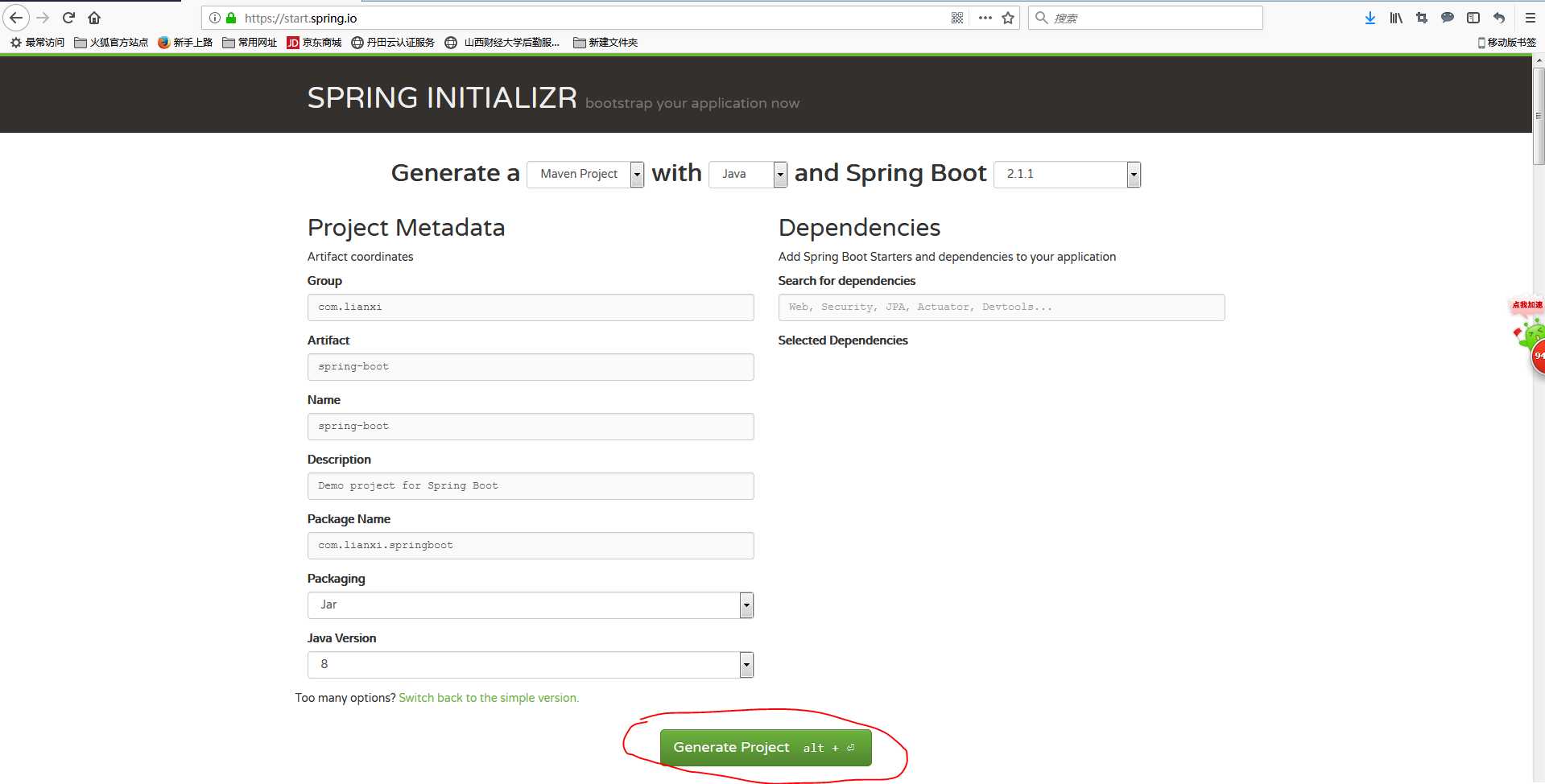This screenshot has width=1545, height=784.
Task: Click the green padlock security icon
Action: click(231, 18)
